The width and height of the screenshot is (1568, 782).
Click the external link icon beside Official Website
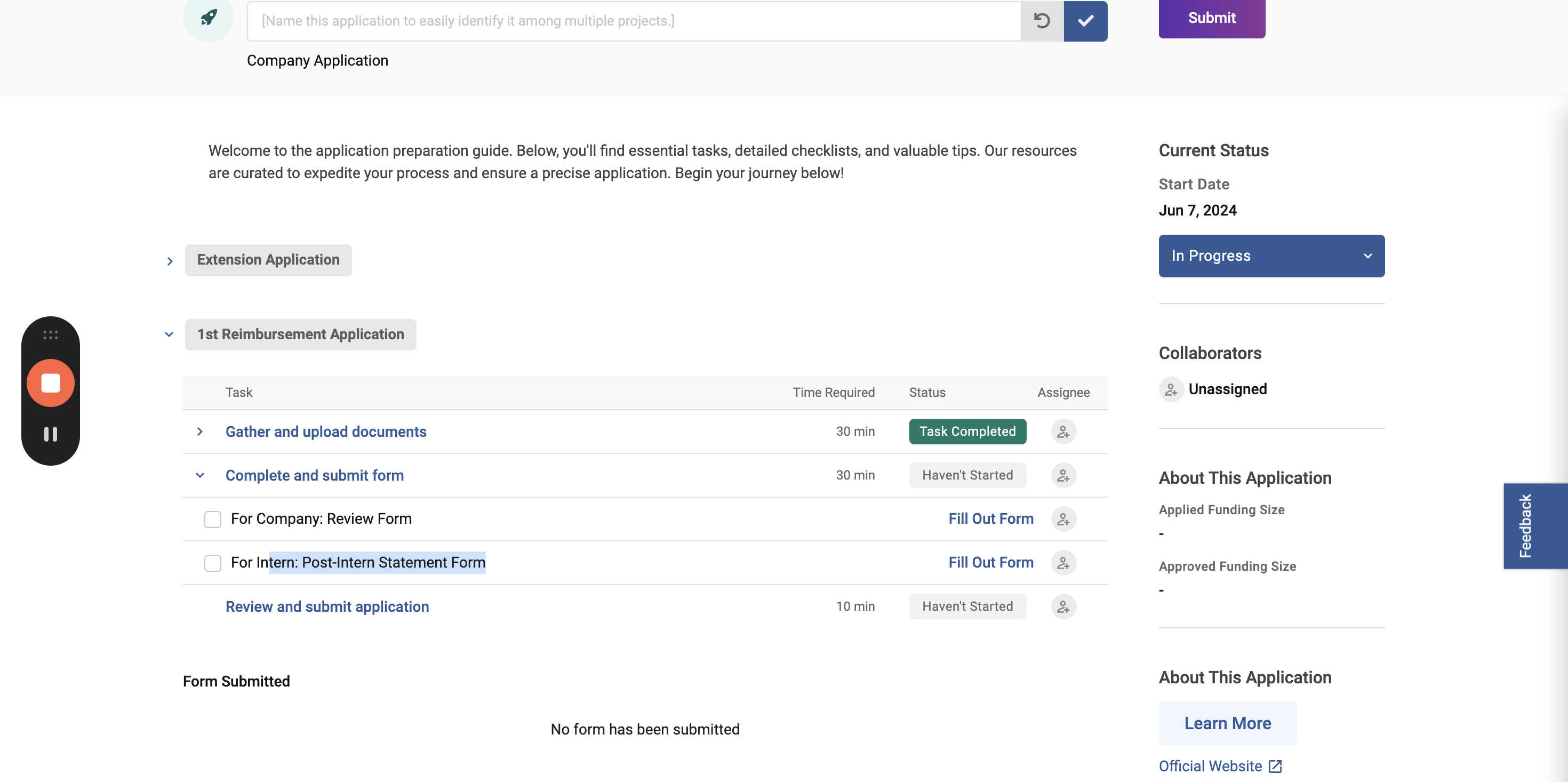1275,767
